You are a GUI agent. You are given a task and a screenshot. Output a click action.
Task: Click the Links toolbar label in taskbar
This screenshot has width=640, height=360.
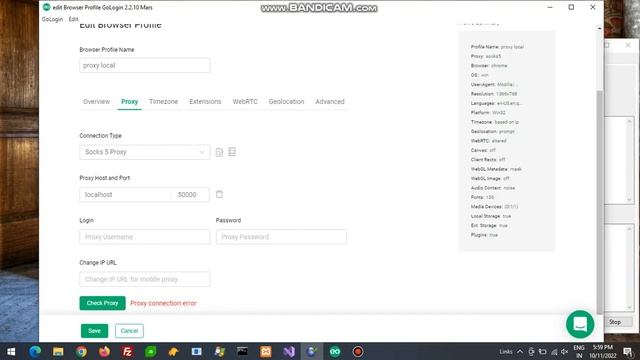coord(506,351)
